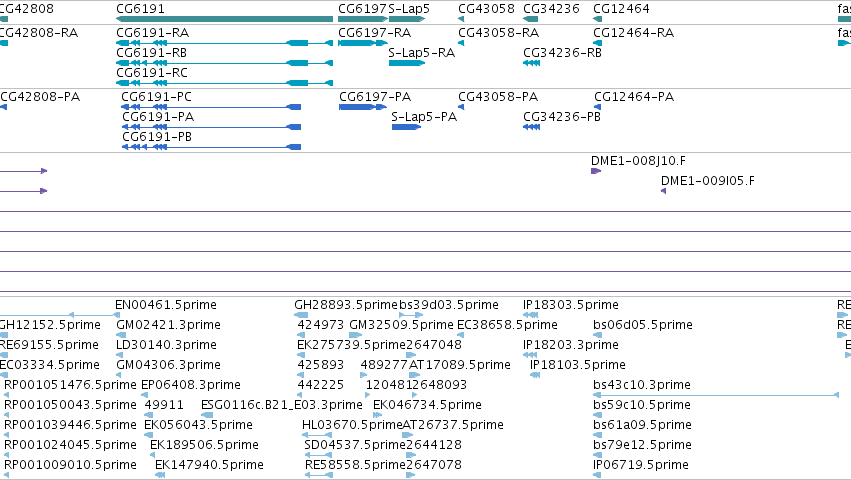
Task: Select the EC38658.5prime EST label
Action: (507, 325)
